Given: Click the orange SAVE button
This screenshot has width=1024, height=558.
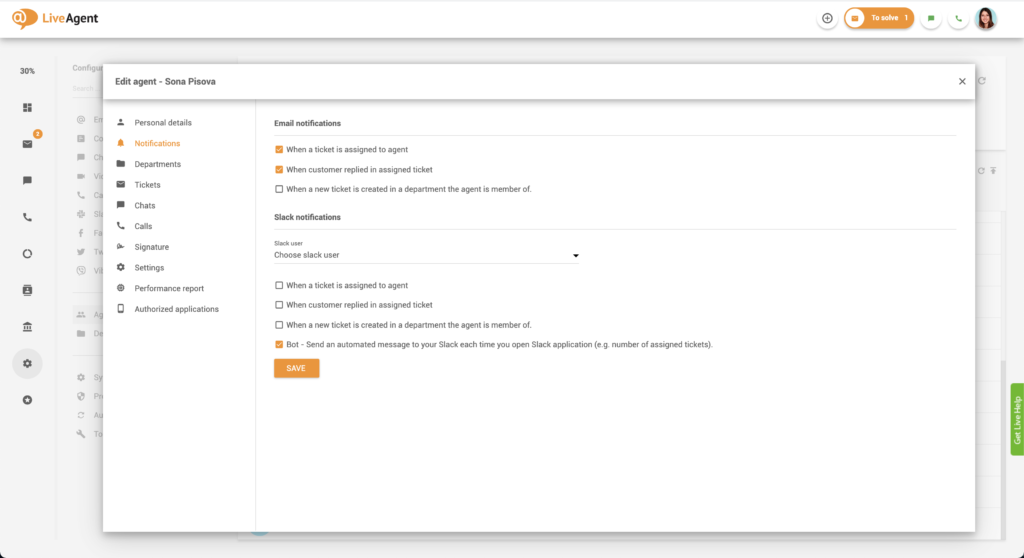Looking at the screenshot, I should [296, 368].
